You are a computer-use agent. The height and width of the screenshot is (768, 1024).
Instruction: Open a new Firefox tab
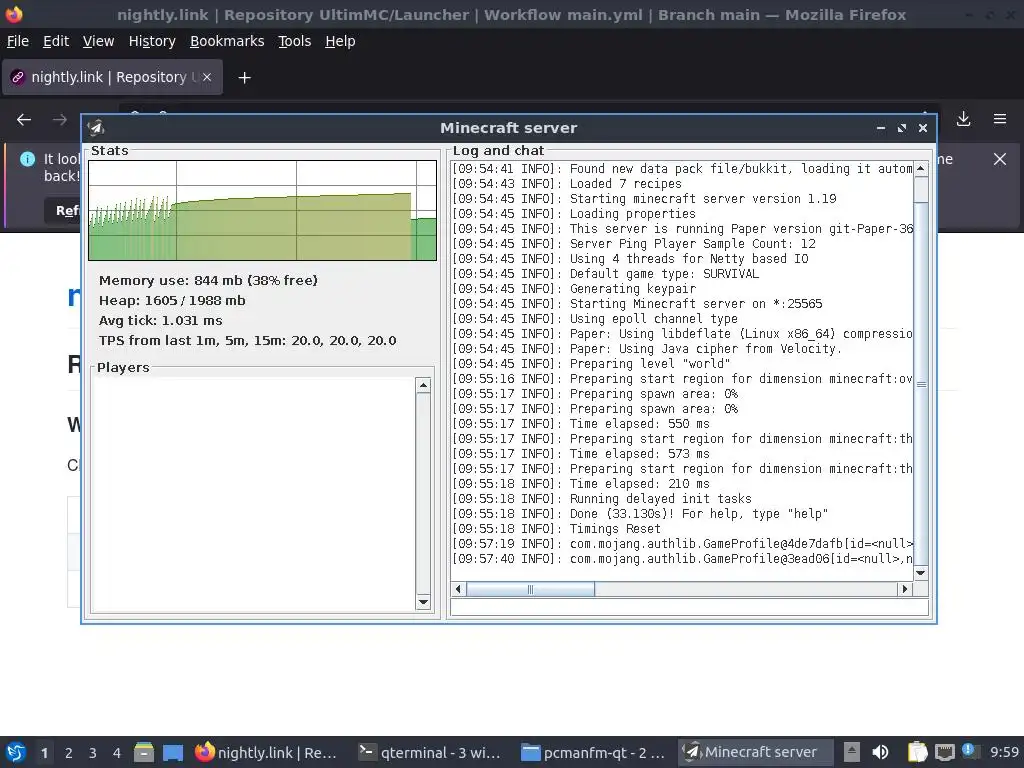[x=244, y=78]
